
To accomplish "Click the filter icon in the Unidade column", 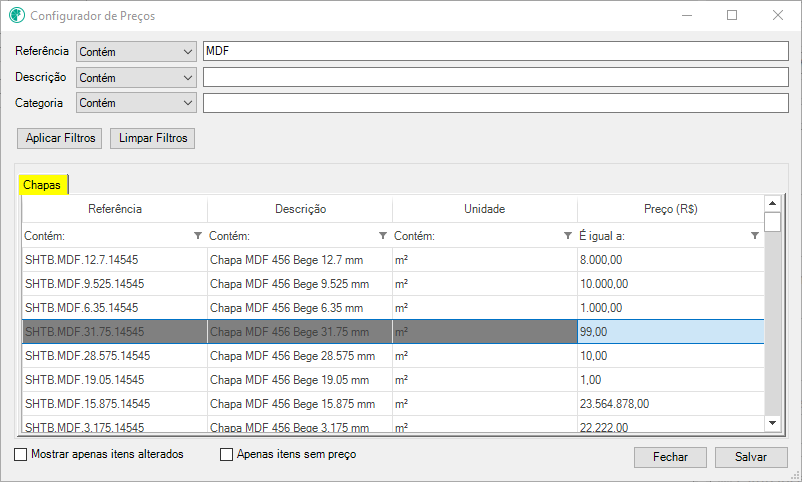I will coord(568,236).
